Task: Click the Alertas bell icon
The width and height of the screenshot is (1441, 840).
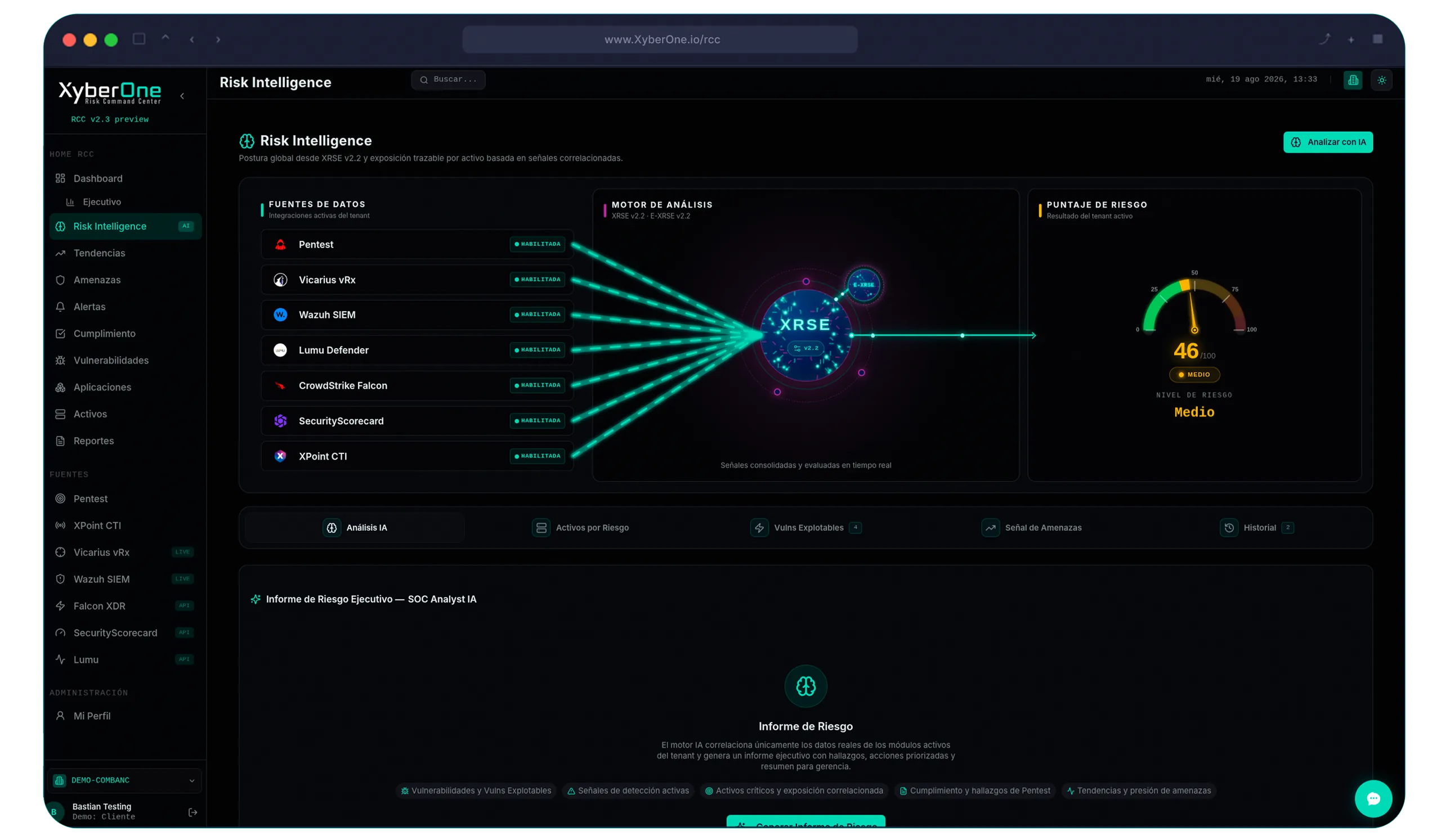Action: coord(60,307)
